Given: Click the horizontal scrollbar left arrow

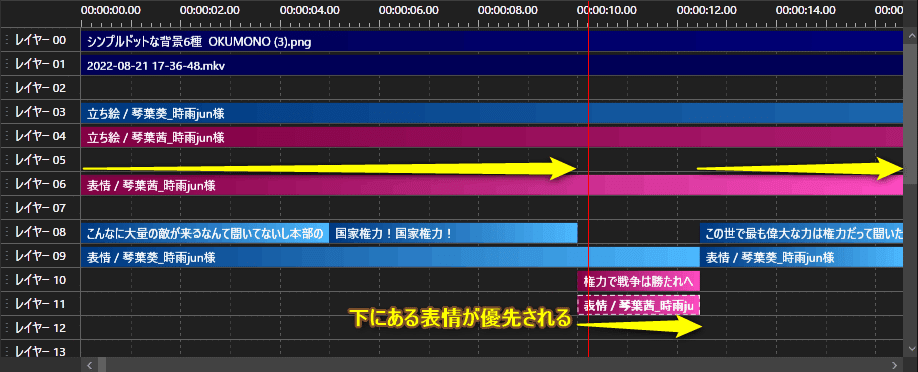Looking at the screenshot, I should point(90,365).
